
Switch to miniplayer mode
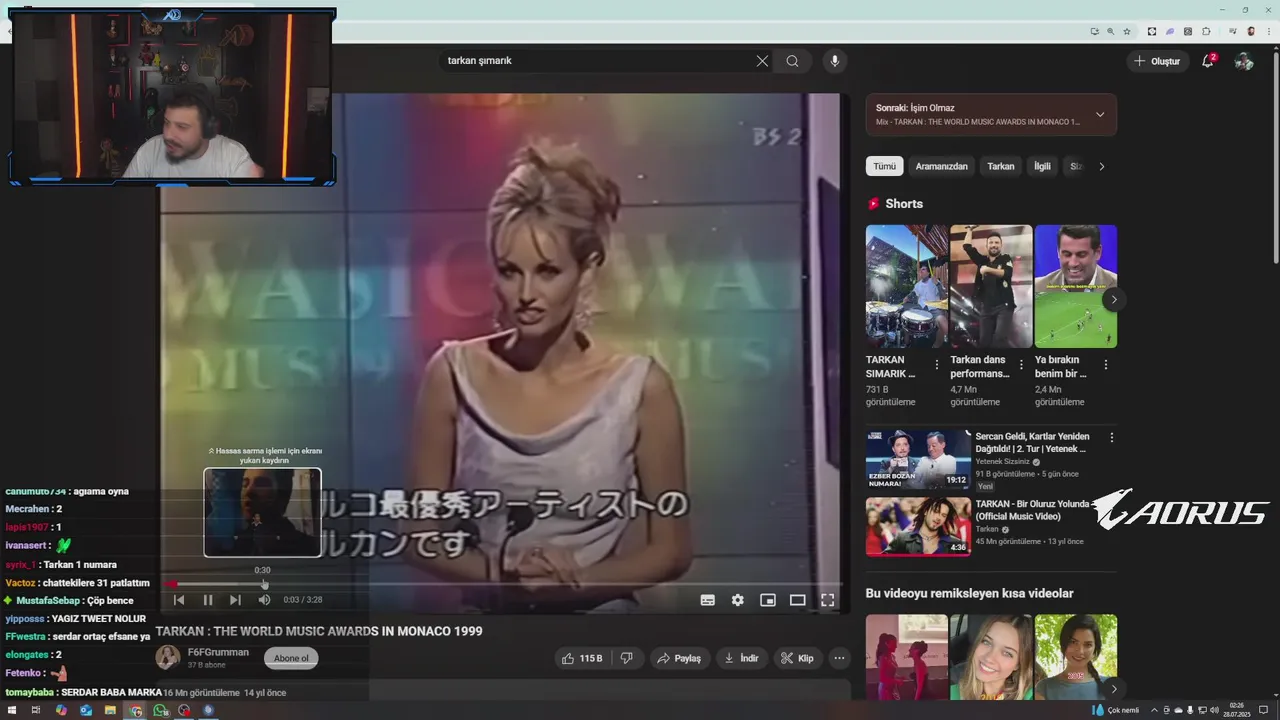[768, 600]
